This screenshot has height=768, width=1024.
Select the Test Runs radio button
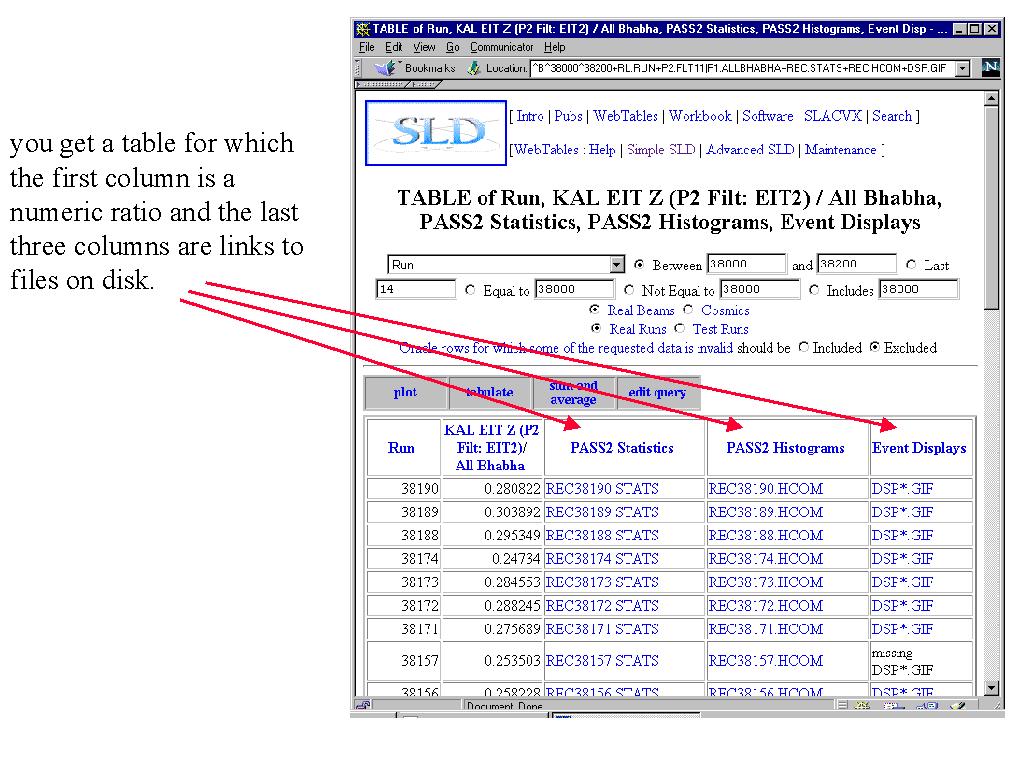[680, 328]
